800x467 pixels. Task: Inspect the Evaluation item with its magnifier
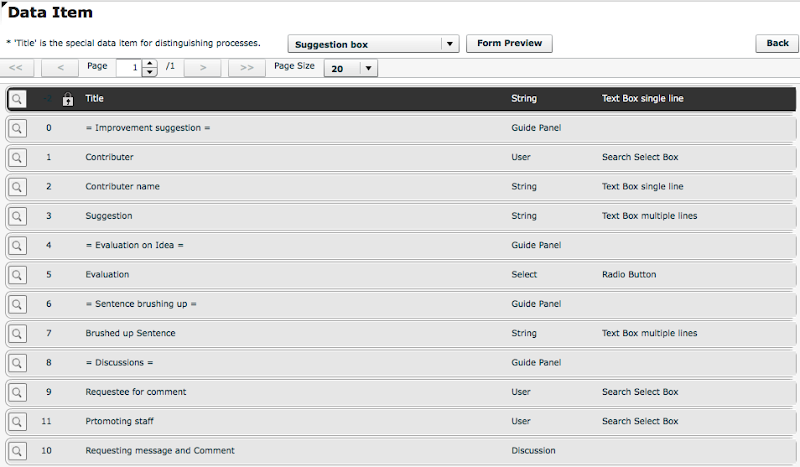pos(18,275)
